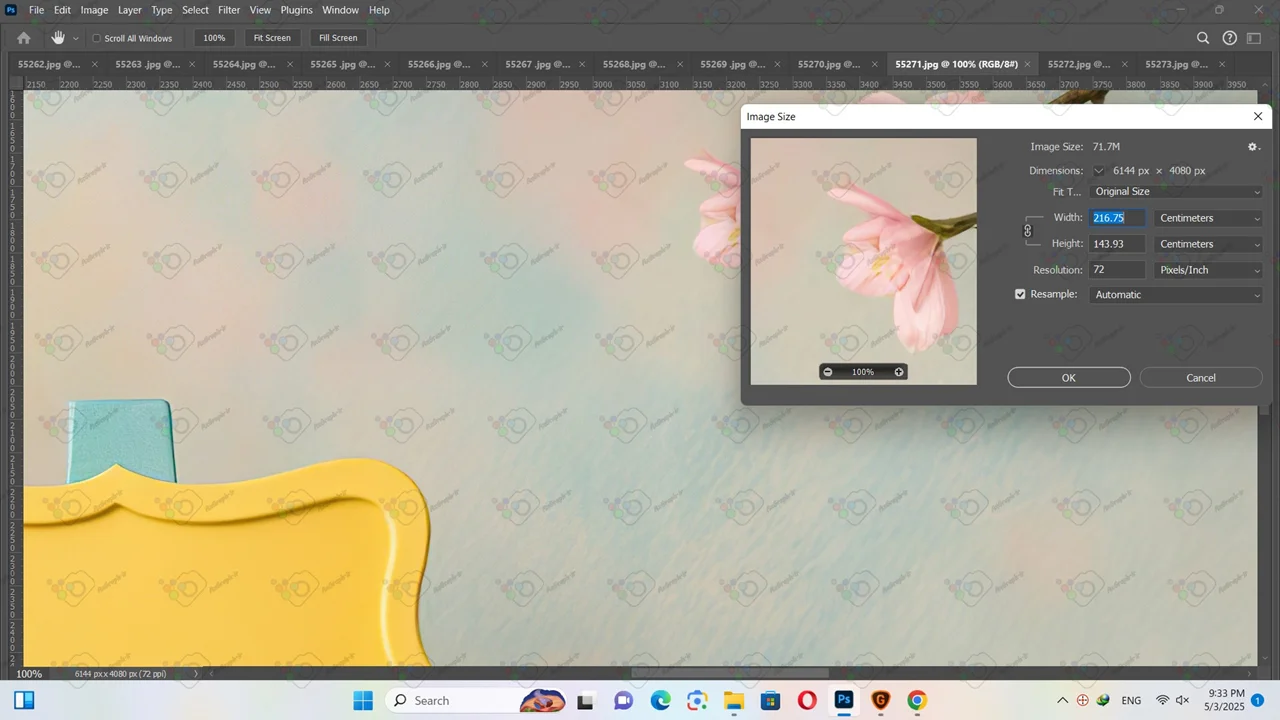Enable Scroll All Windows checkbox
1280x720 pixels.
click(97, 39)
